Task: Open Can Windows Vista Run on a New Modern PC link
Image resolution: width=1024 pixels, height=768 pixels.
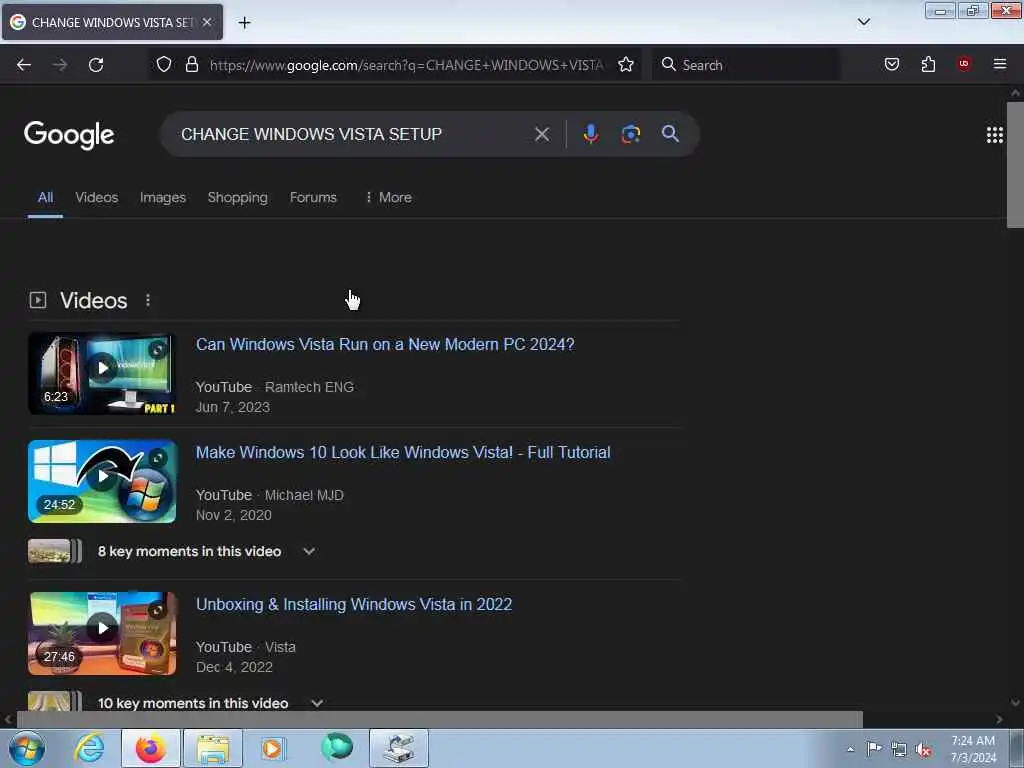Action: pyautogui.click(x=385, y=344)
